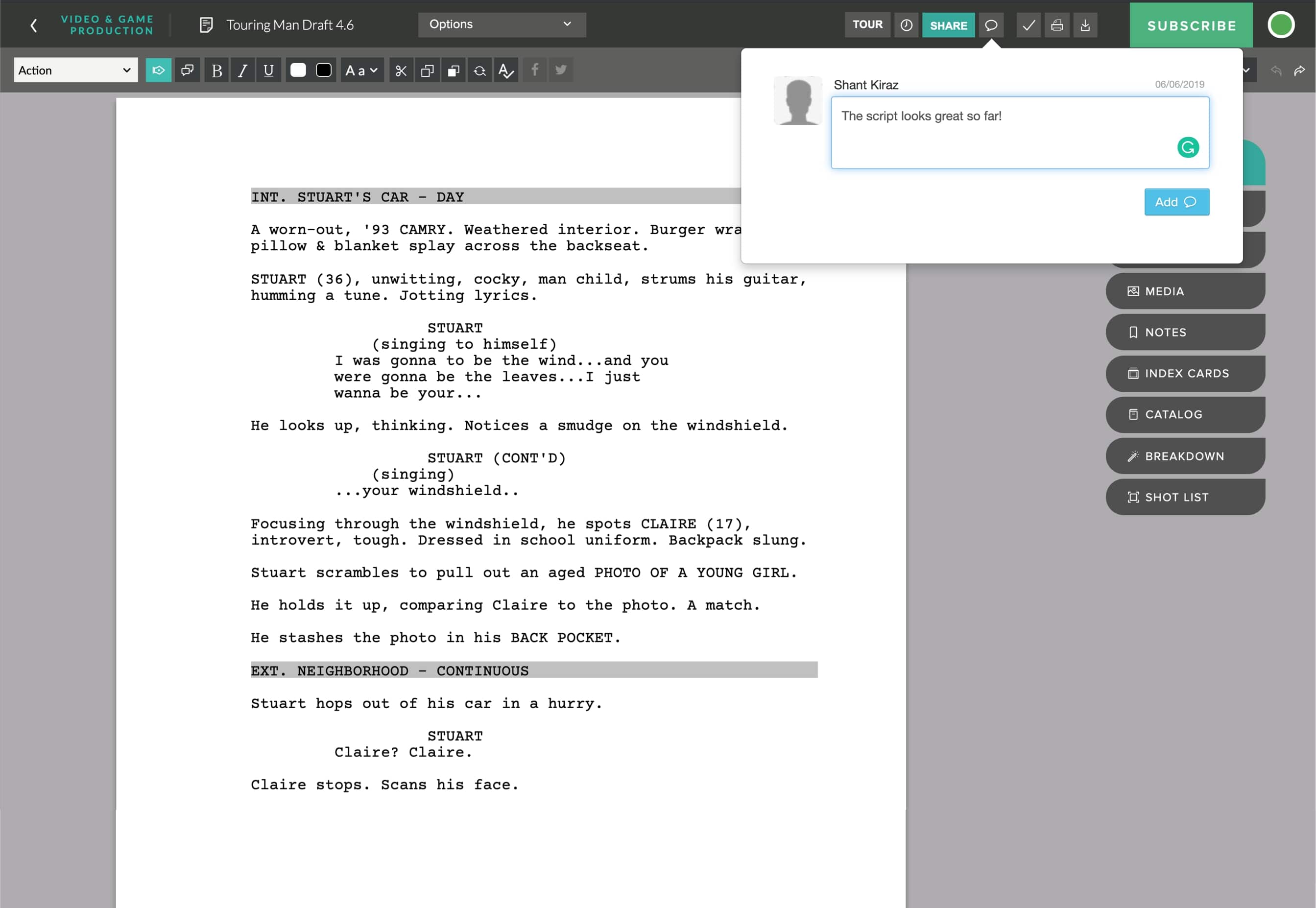Click the Share button in toolbar

pos(948,25)
